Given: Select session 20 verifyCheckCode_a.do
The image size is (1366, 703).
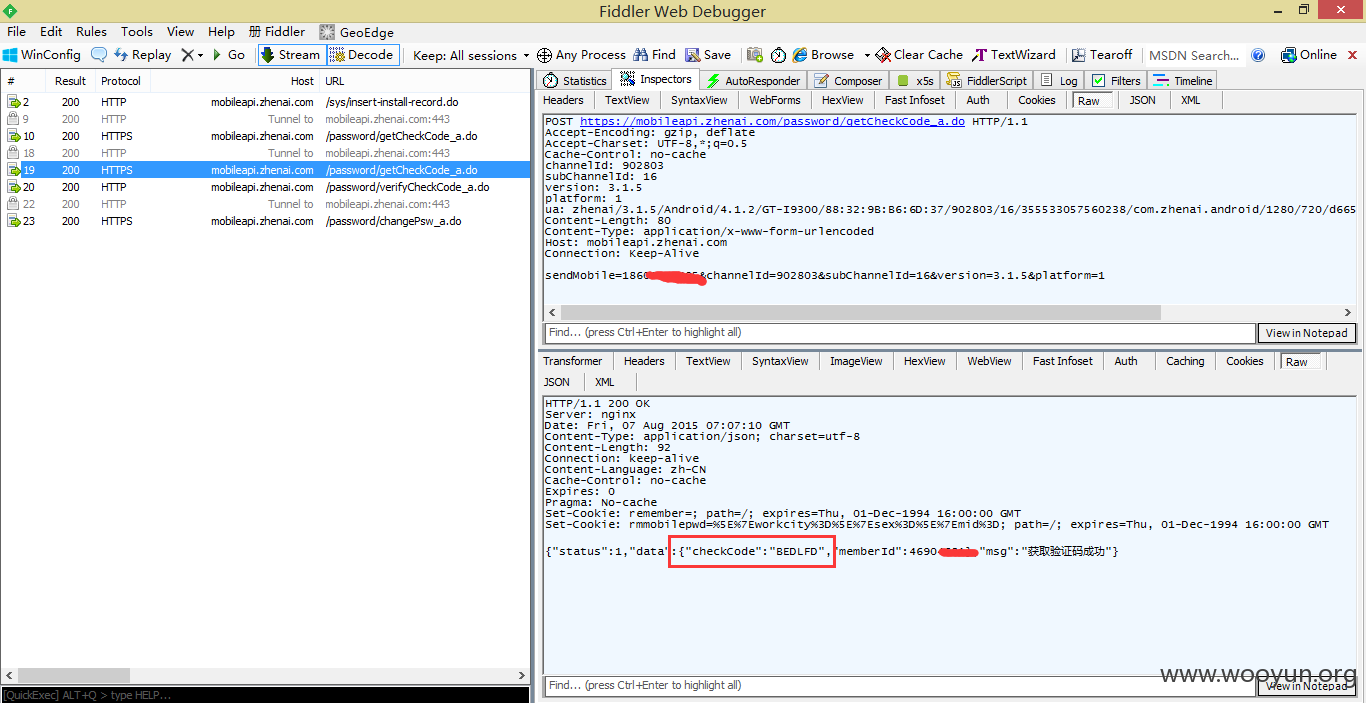Looking at the screenshot, I should coord(265,187).
